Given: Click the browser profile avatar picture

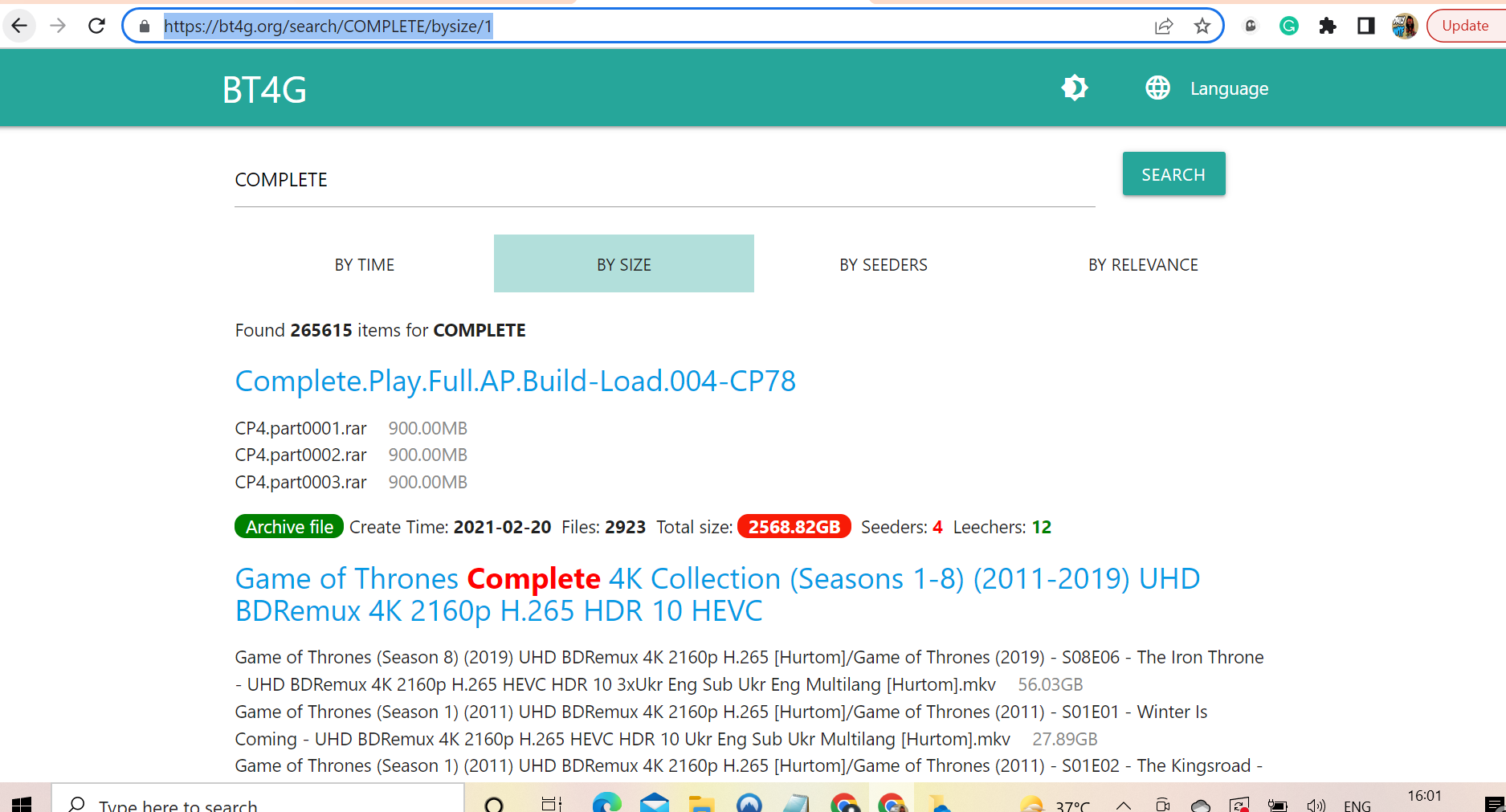Looking at the screenshot, I should click(x=1404, y=25).
